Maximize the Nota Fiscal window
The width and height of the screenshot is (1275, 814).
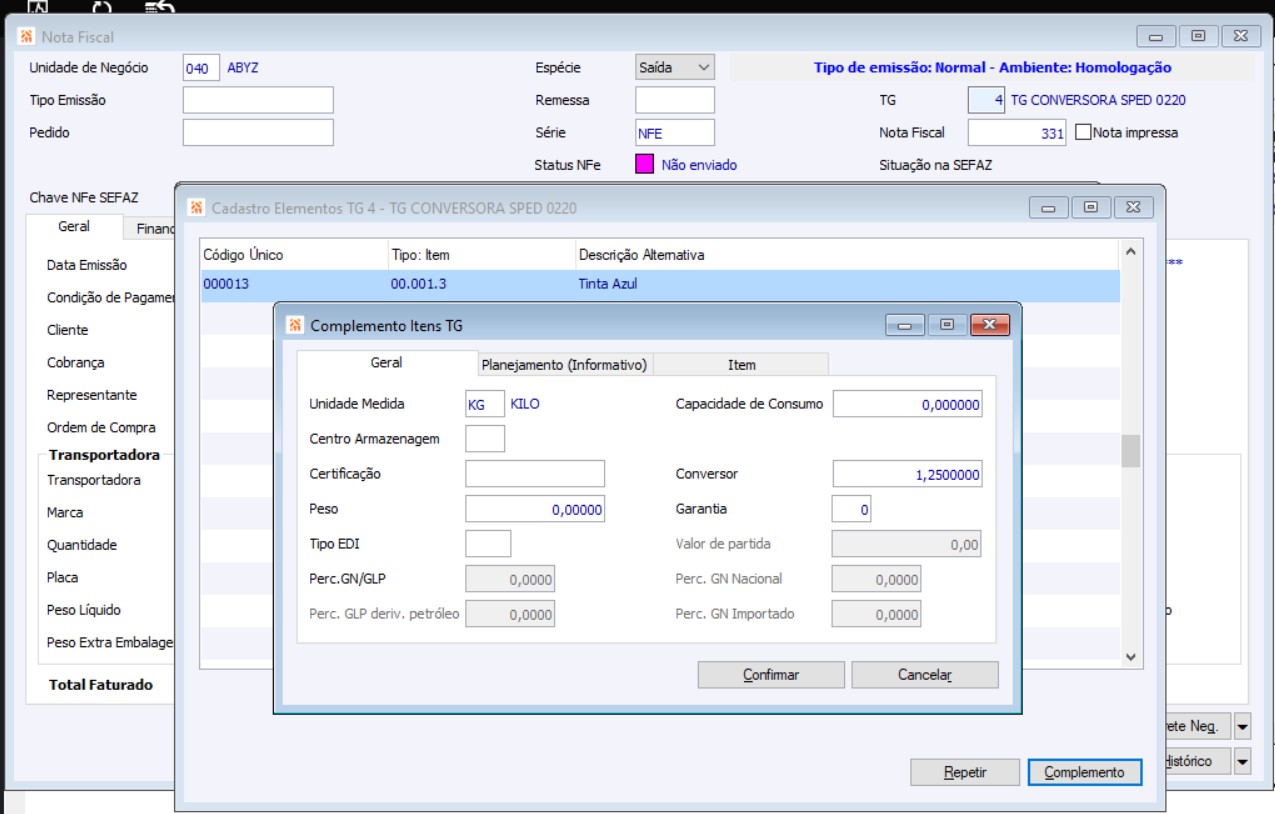[x=1198, y=36]
